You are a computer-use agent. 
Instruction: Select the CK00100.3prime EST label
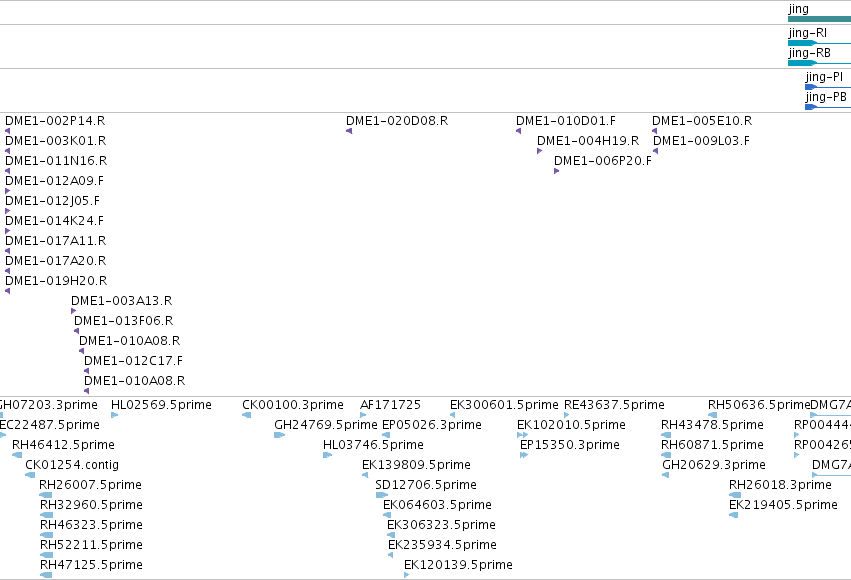coord(293,405)
